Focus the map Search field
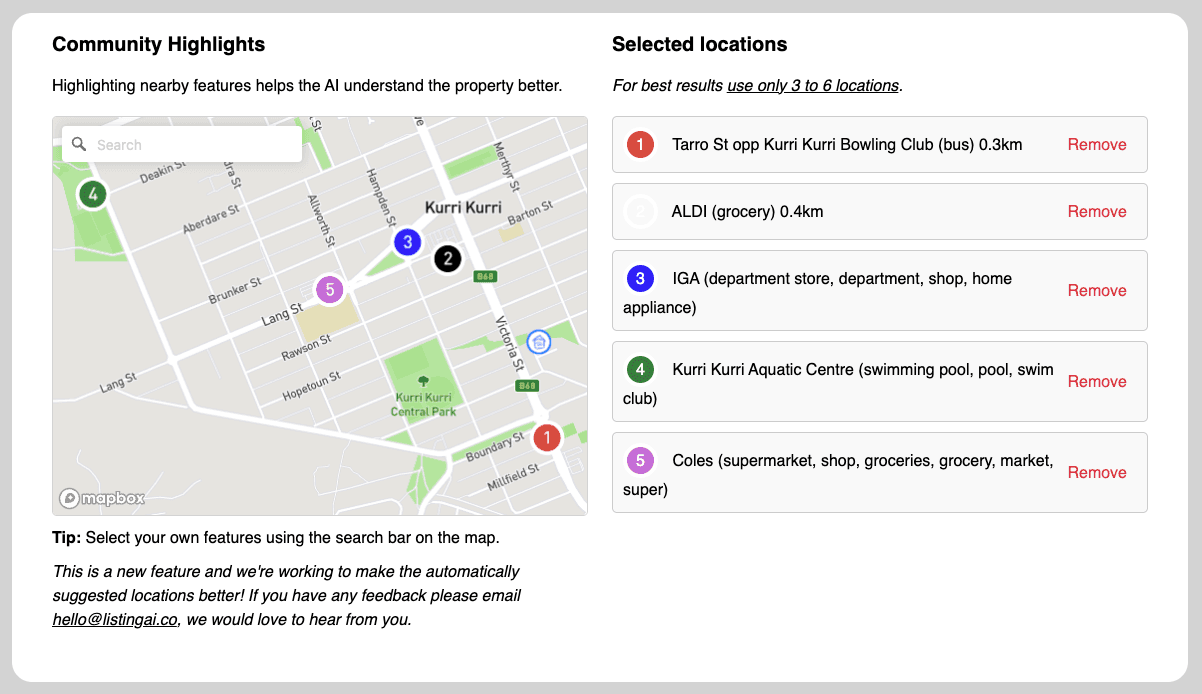Image resolution: width=1202 pixels, height=694 pixels. (x=182, y=144)
